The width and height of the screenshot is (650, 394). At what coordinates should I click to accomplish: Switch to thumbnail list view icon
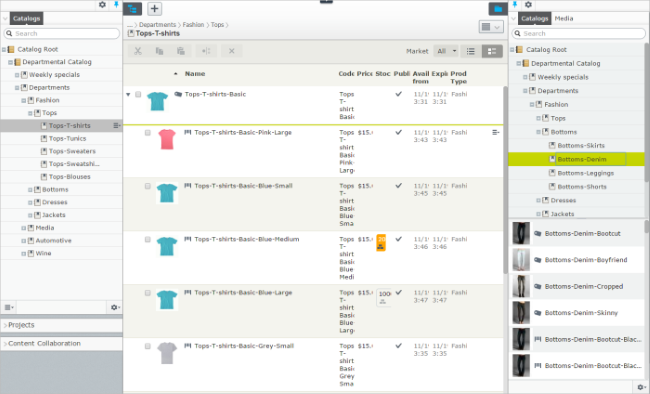pos(492,51)
